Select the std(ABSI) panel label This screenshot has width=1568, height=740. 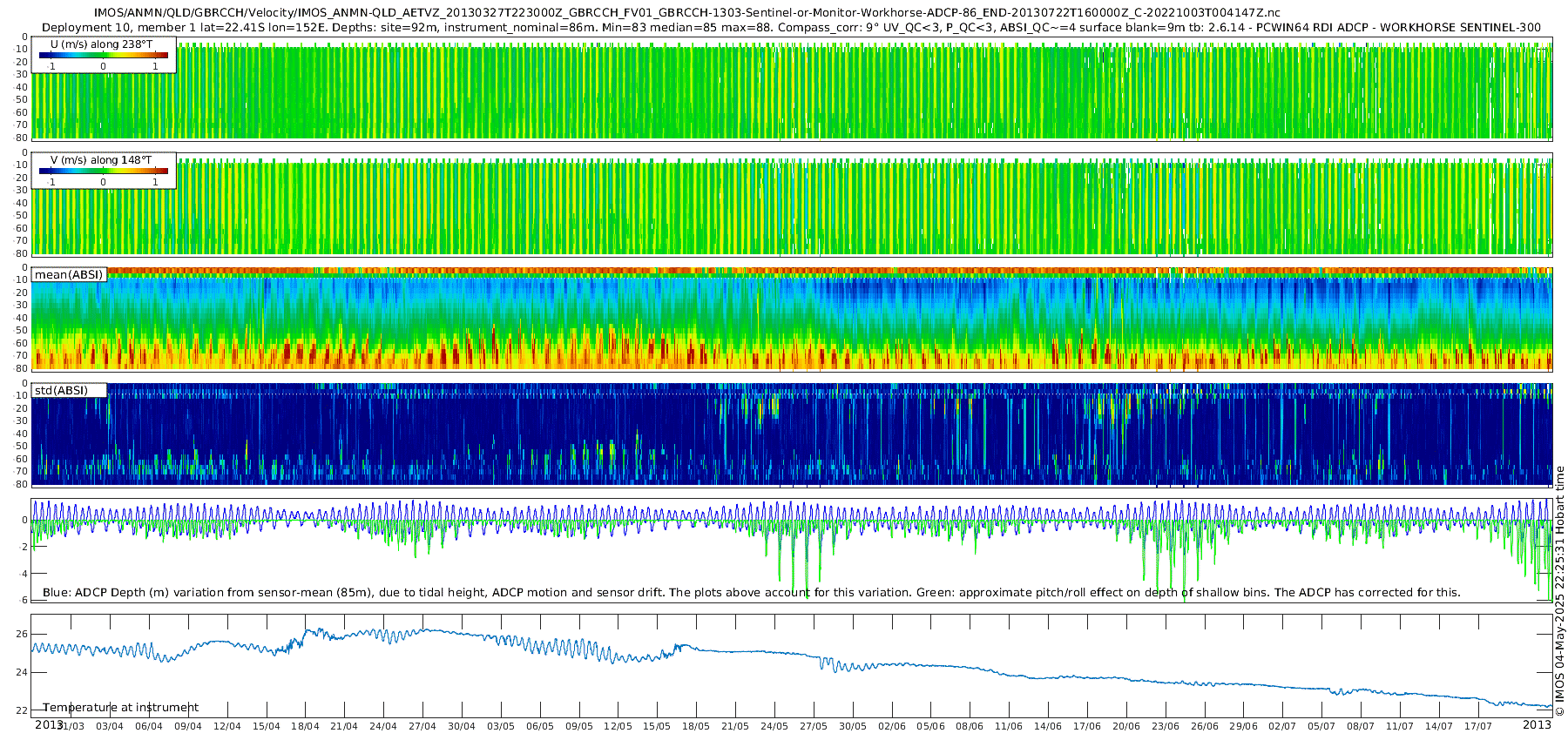tap(69, 390)
